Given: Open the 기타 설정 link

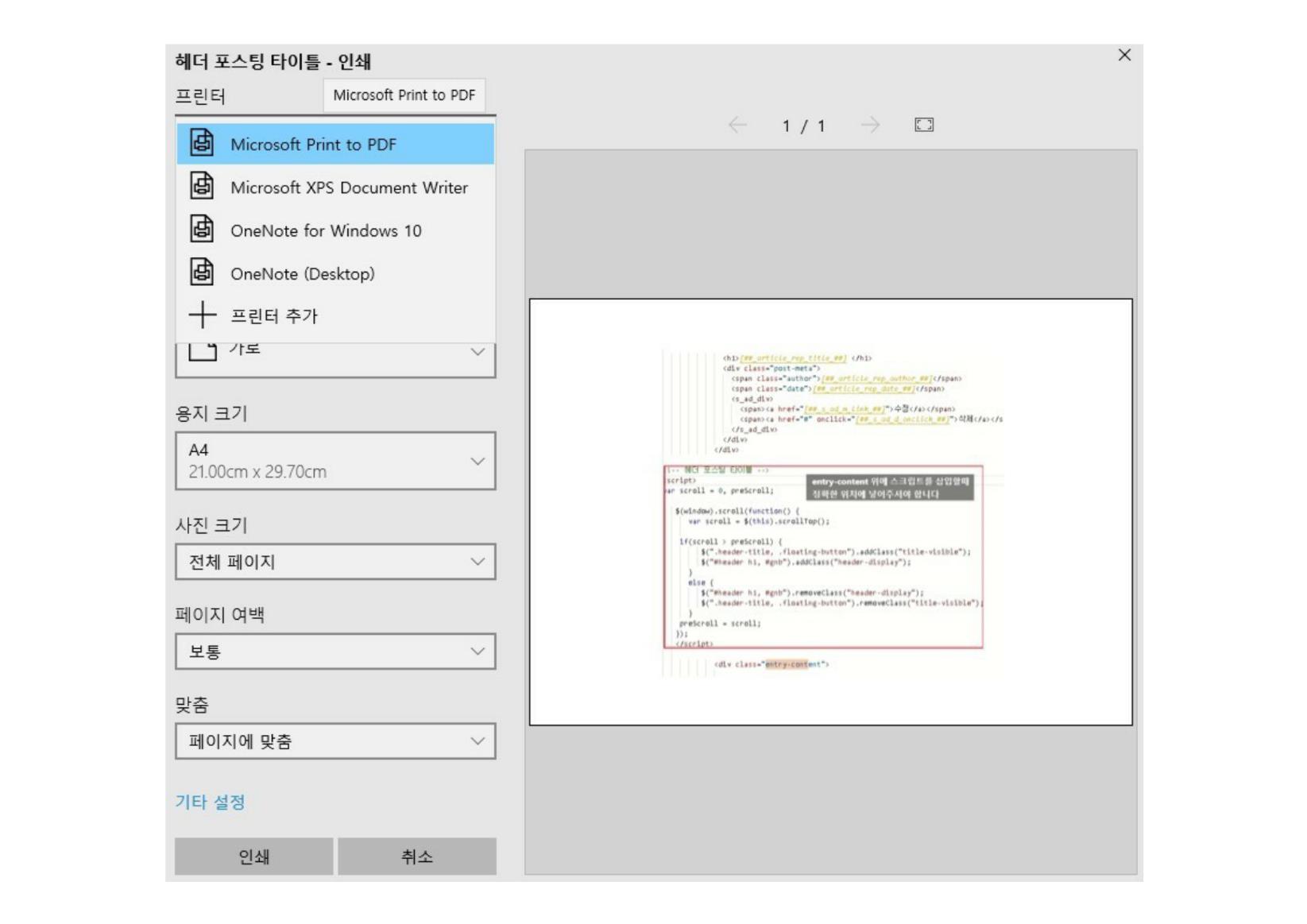Looking at the screenshot, I should (210, 802).
